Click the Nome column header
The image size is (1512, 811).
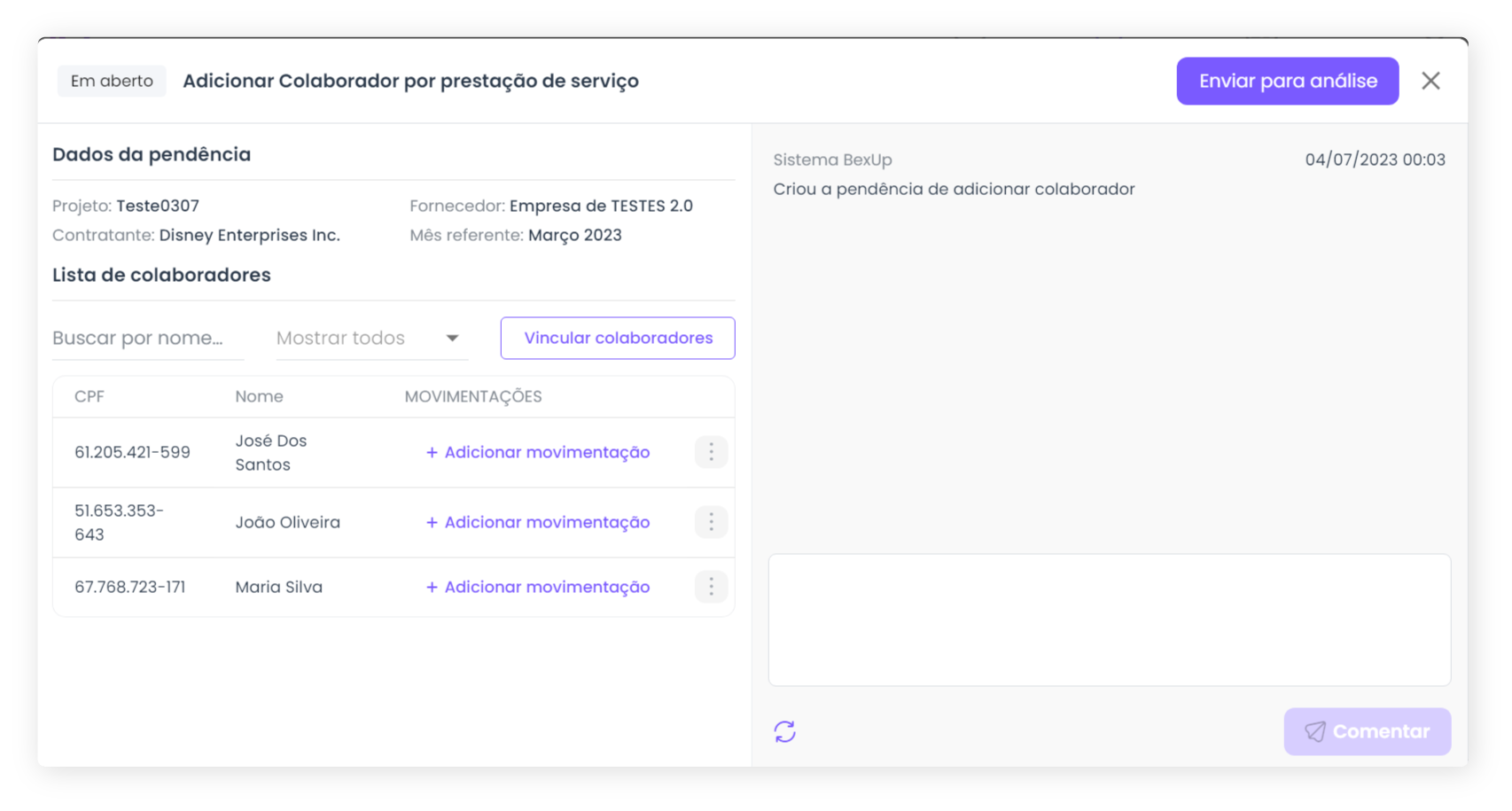click(259, 396)
